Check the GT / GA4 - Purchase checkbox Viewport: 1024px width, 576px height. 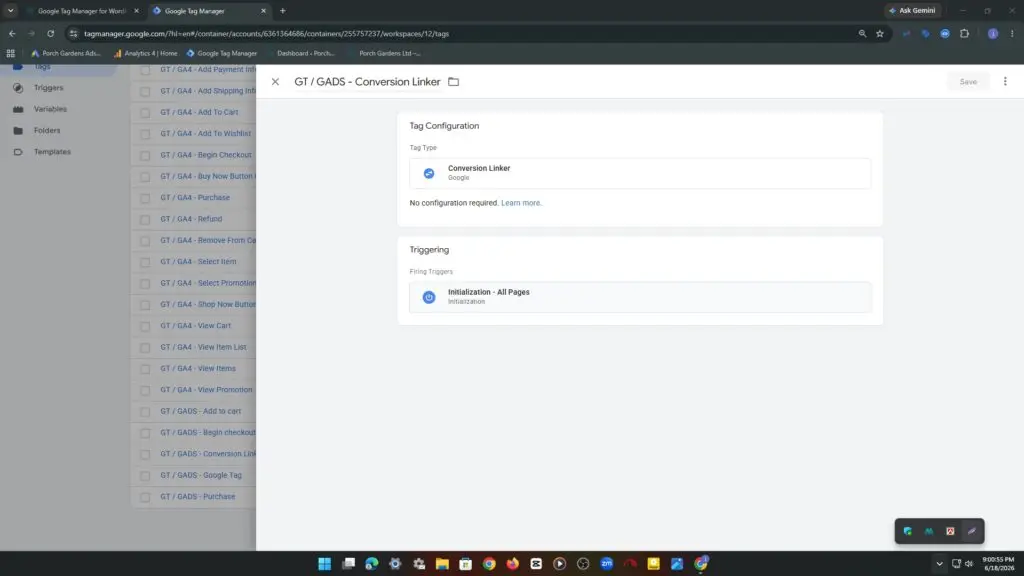(x=145, y=198)
